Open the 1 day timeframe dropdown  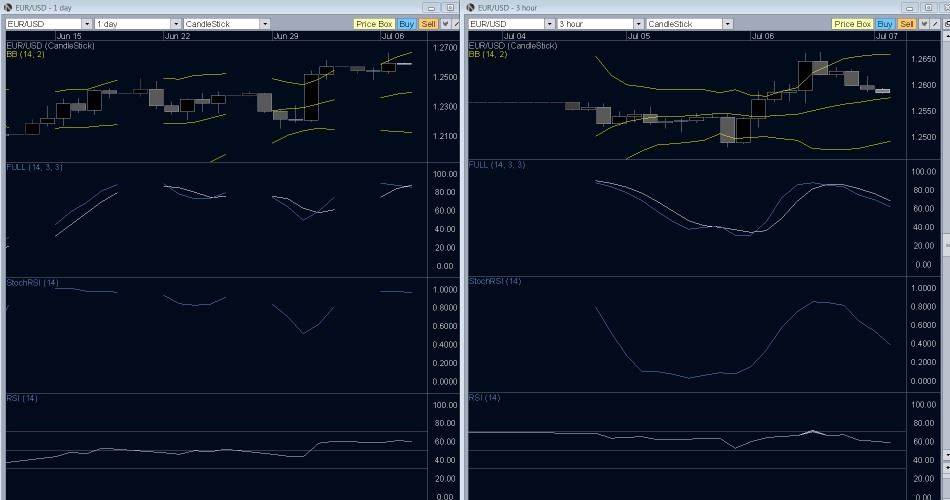[176, 24]
